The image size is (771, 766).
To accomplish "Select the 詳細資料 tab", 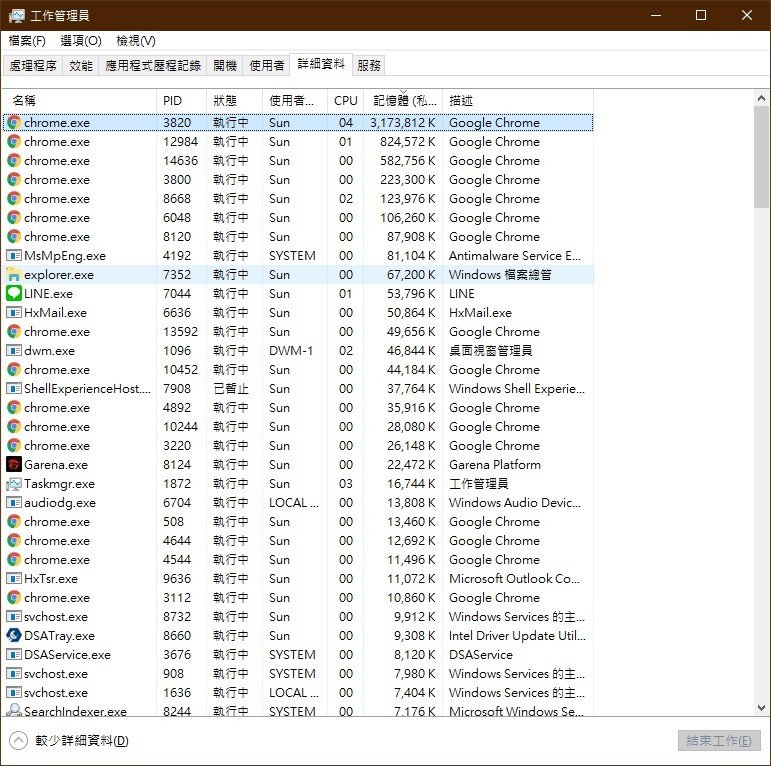I will [321, 64].
